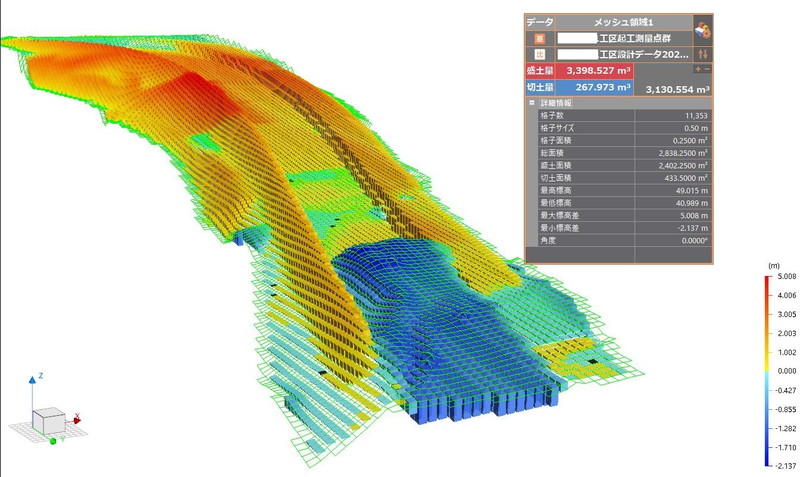Click the orange 基 base data icon
Image resolution: width=800 pixels, height=477 pixels.
coord(539,38)
